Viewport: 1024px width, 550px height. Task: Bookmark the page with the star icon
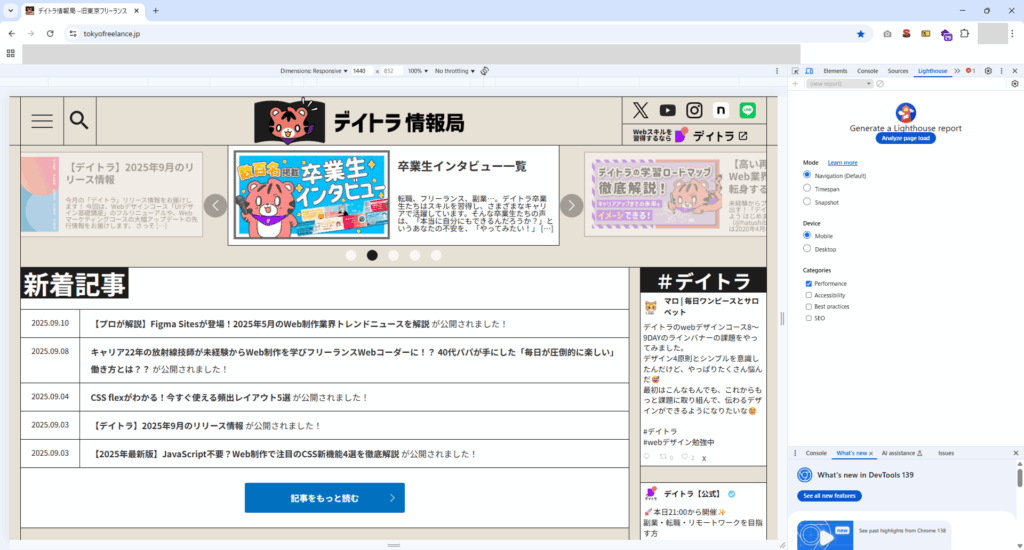[x=860, y=33]
